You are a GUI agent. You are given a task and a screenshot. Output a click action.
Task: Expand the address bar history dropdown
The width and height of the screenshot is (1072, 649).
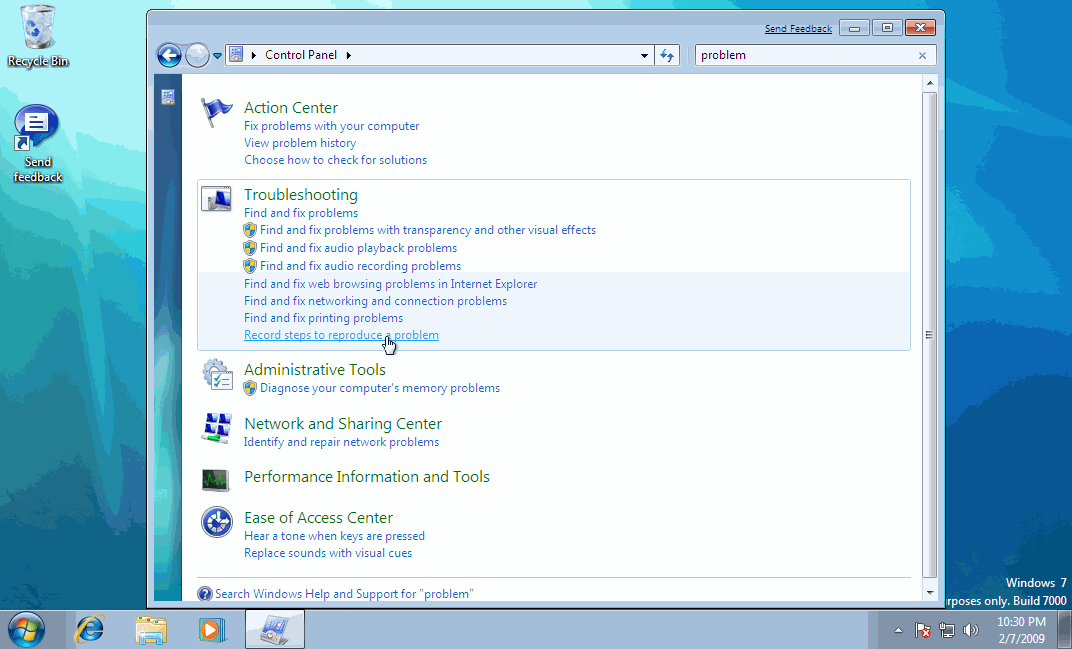point(644,56)
